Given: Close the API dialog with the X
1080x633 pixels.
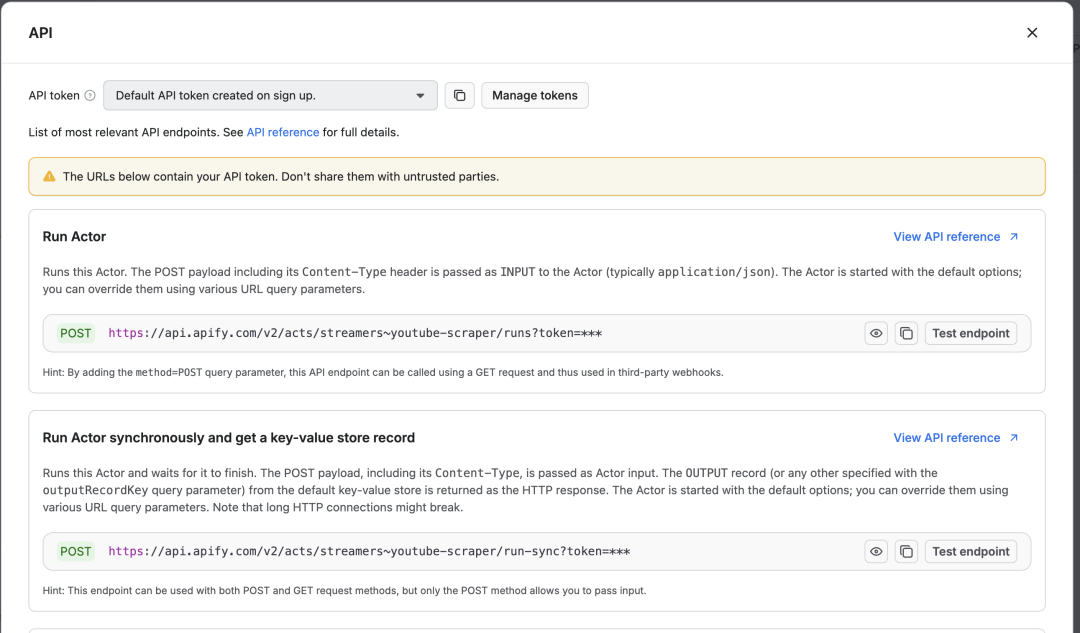Looking at the screenshot, I should (1032, 33).
